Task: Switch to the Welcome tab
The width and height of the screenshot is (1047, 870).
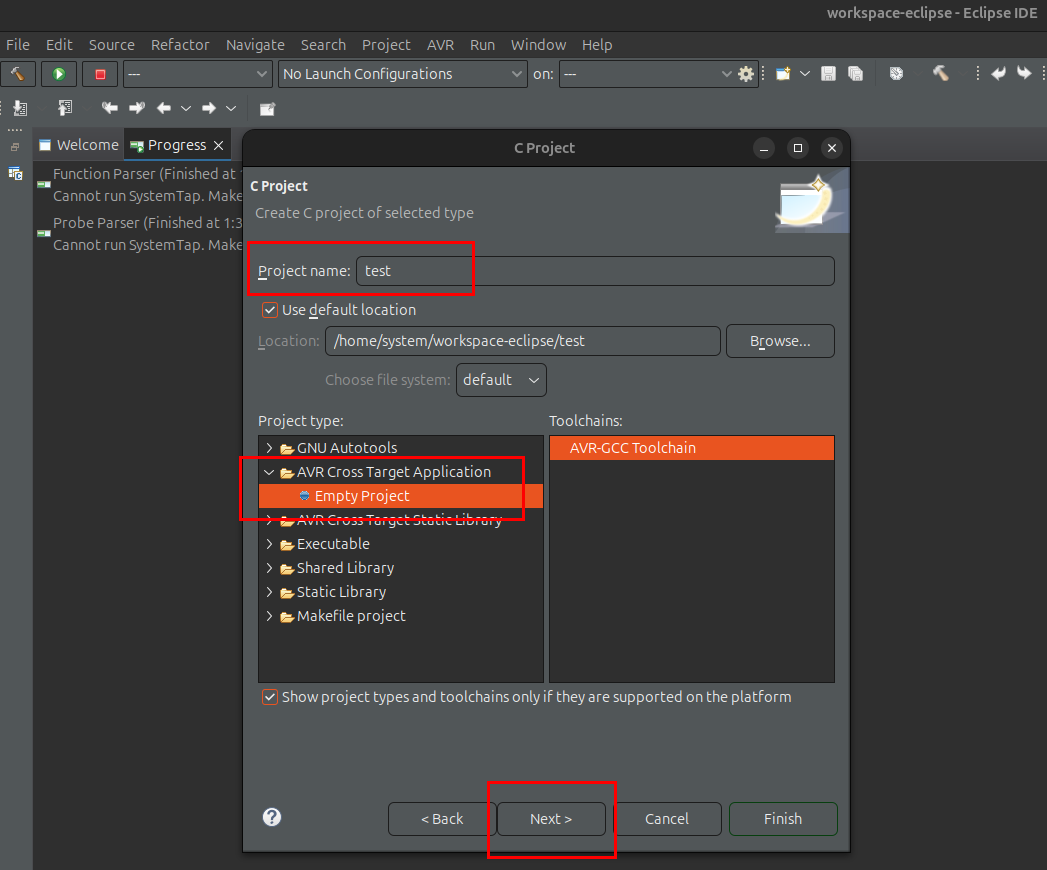Action: tap(79, 145)
